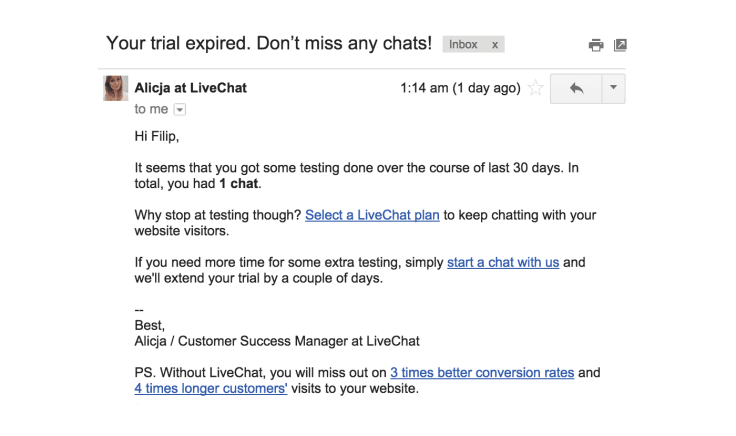Screen dimensions: 736x436
Task: Click the email subject 'Your trial expired'
Action: (269, 43)
